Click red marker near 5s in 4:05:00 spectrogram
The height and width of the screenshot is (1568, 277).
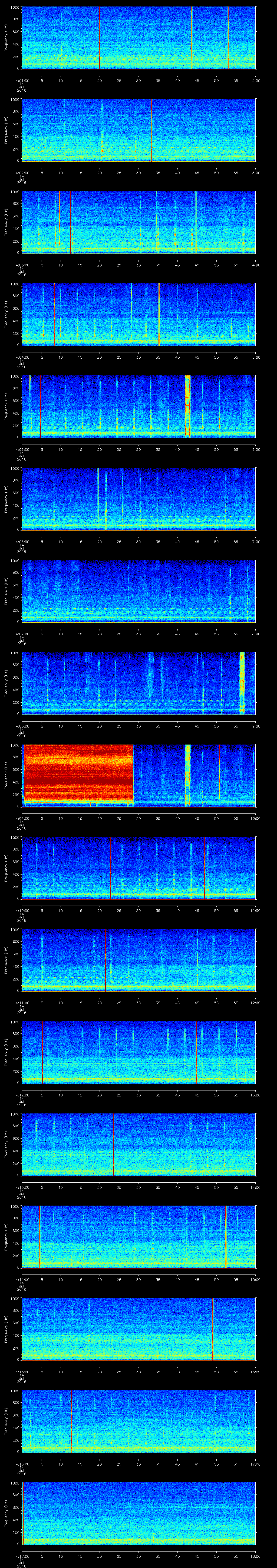pos(40,407)
